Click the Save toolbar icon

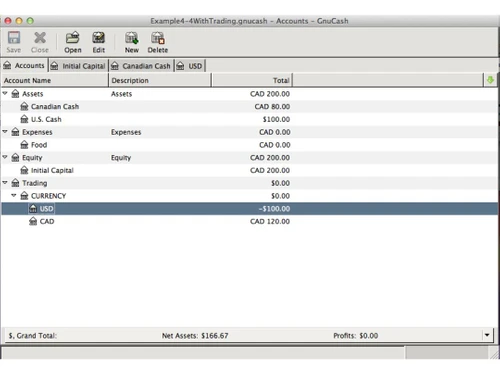(14, 38)
